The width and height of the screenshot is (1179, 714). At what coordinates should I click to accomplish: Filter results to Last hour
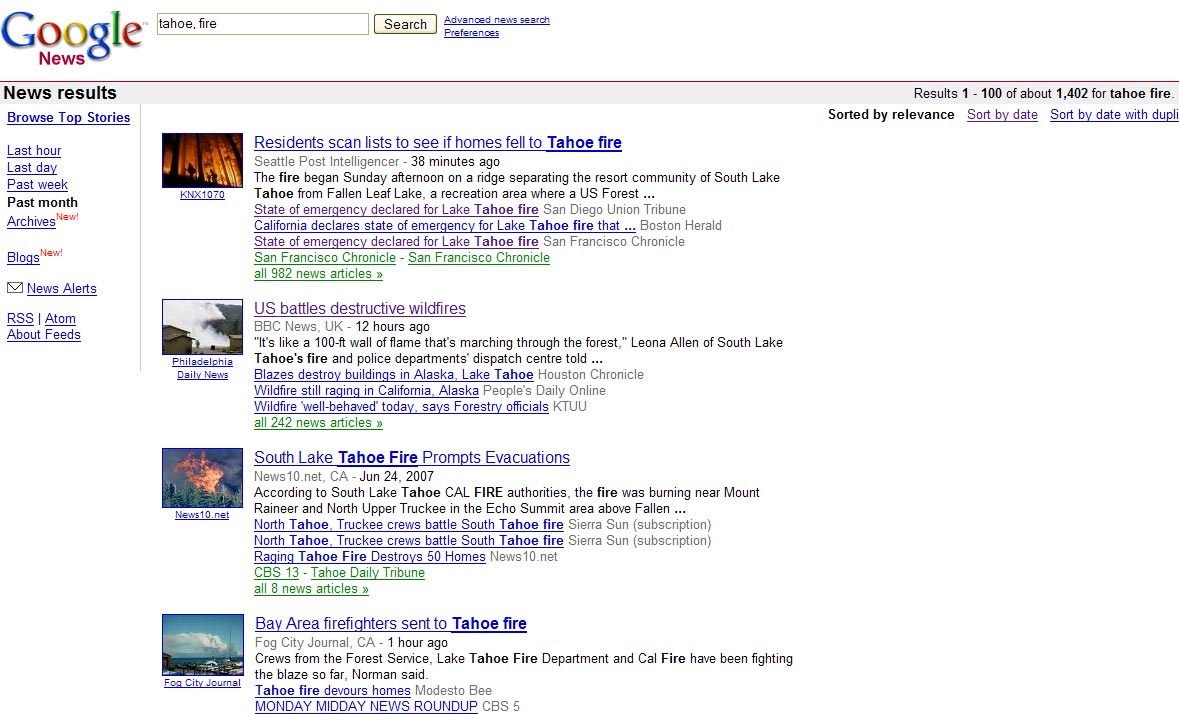[x=34, y=150]
